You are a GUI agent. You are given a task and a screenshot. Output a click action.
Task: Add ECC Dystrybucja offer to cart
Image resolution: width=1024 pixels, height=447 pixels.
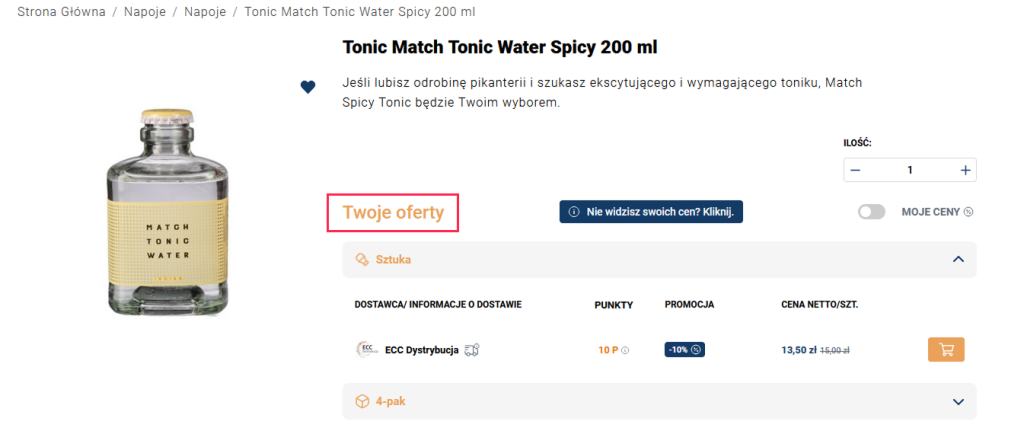pyautogui.click(x=946, y=350)
